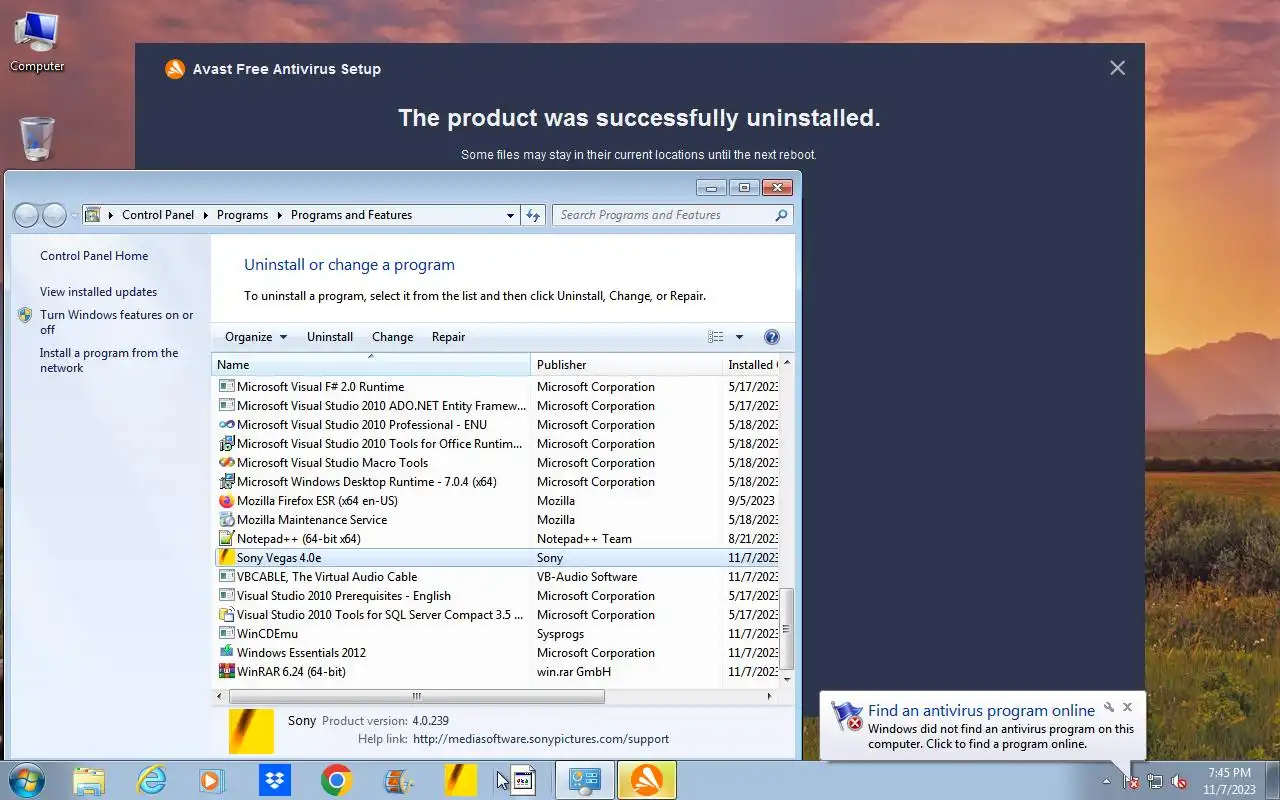Go back in Control Panel navigation
1280x800 pixels.
coord(26,215)
